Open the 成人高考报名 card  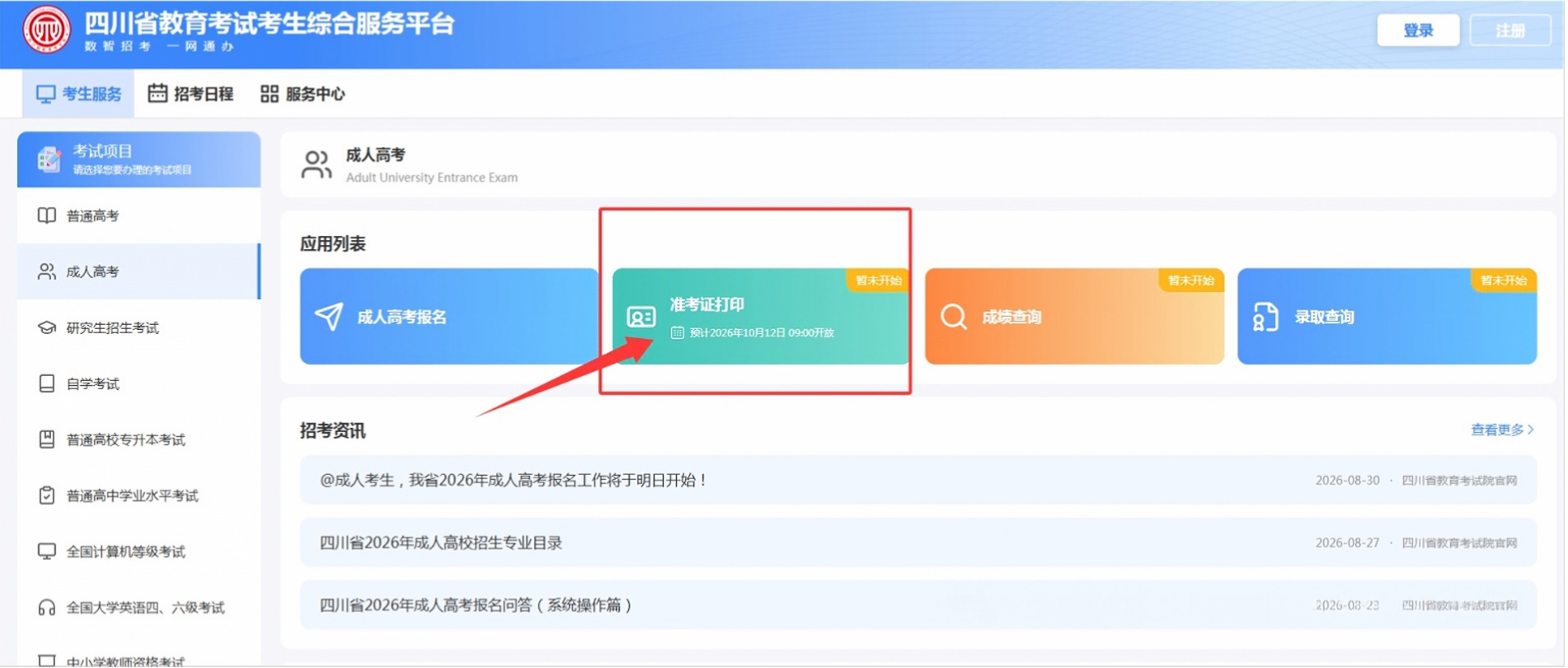pos(449,317)
